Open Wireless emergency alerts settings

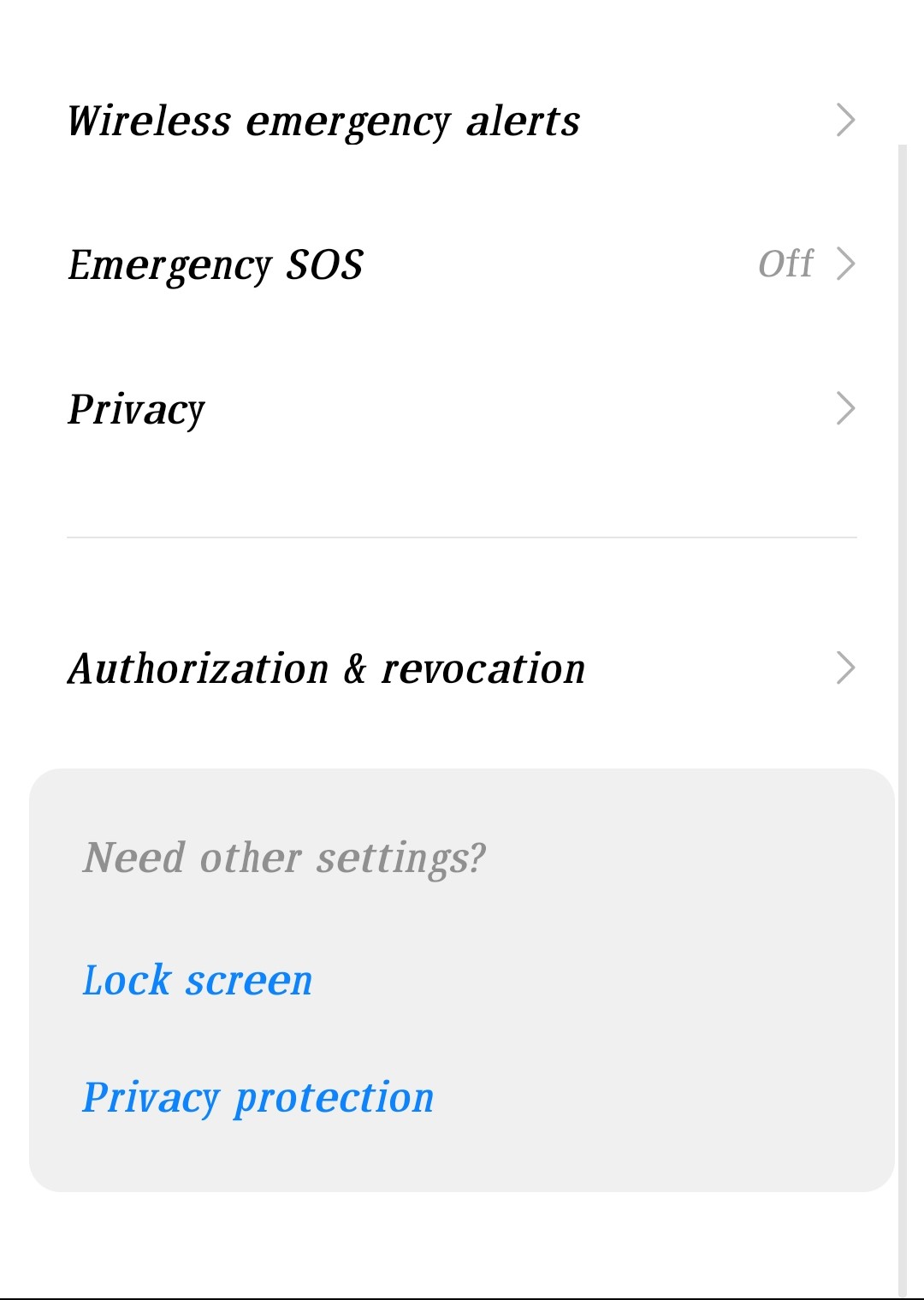323,122
